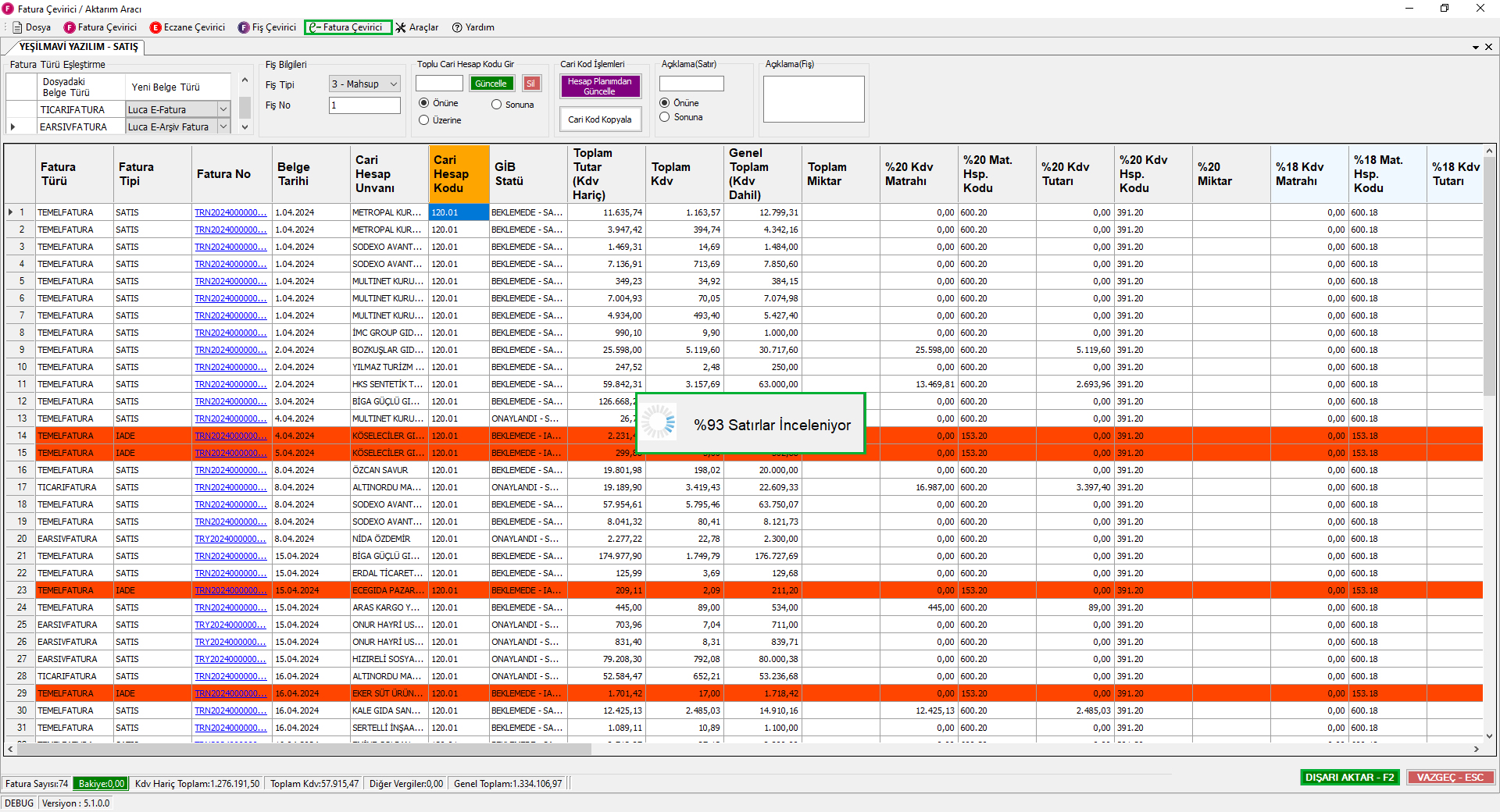Select Sonuna under Açıklama(Satır)

(x=681, y=117)
